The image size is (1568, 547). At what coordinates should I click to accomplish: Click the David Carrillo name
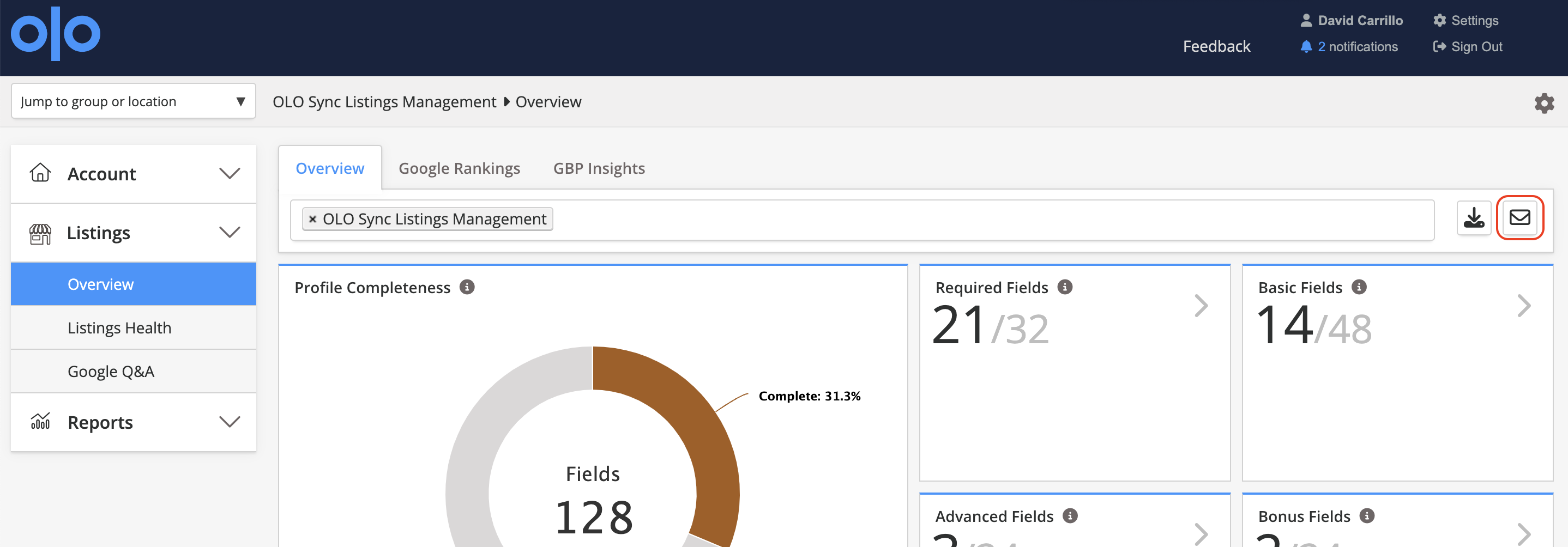pos(1360,20)
